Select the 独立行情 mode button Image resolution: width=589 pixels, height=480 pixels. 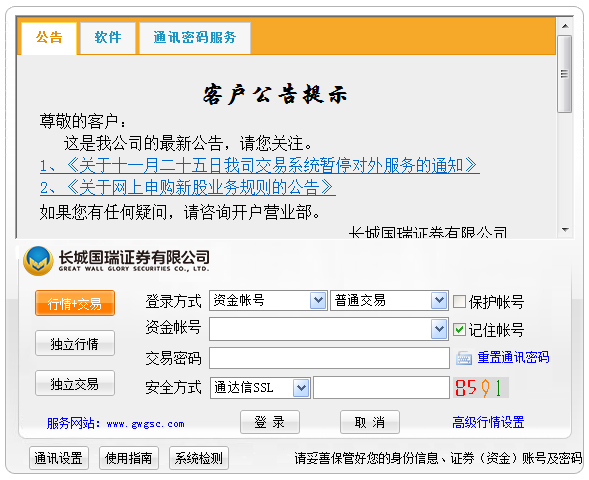(x=75, y=343)
